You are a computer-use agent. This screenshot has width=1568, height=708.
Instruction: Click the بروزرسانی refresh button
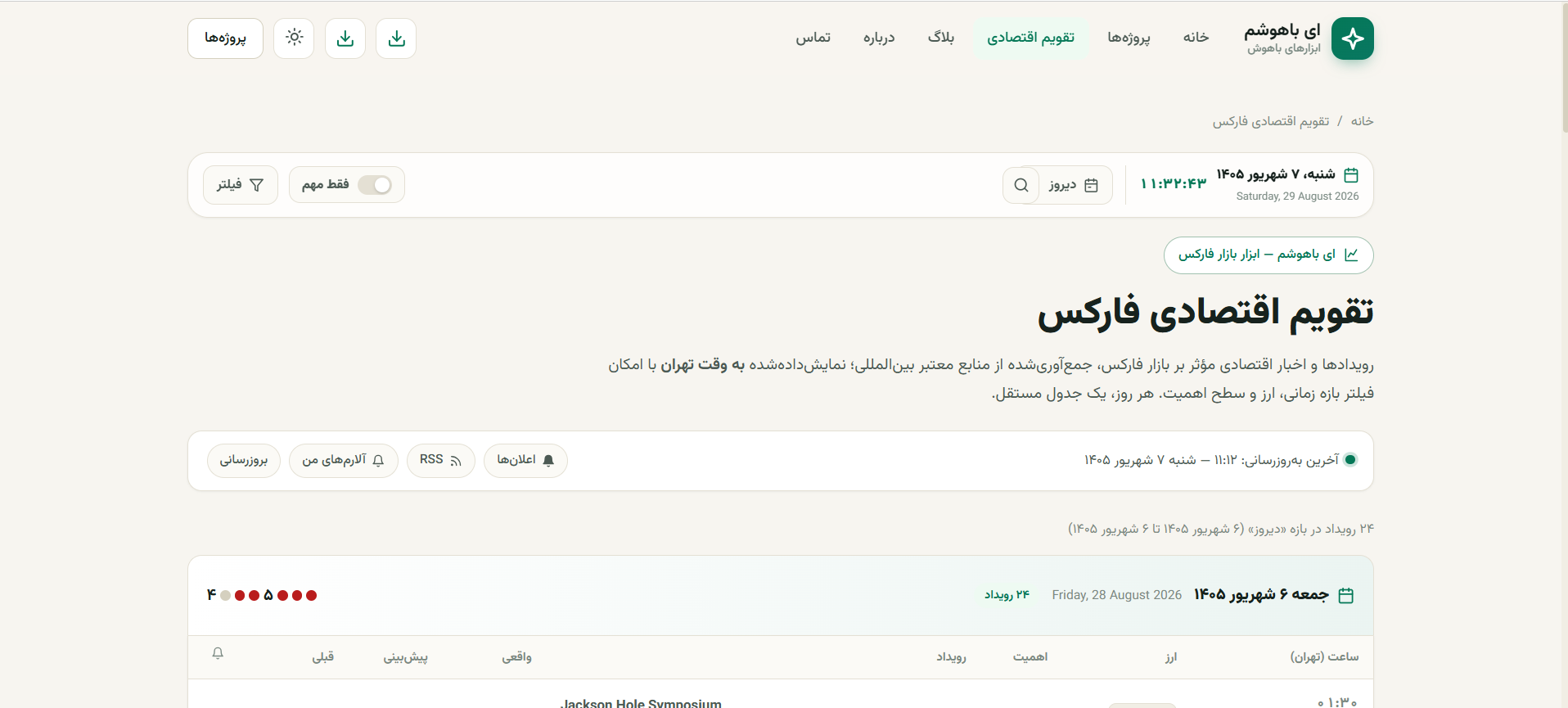(x=244, y=460)
